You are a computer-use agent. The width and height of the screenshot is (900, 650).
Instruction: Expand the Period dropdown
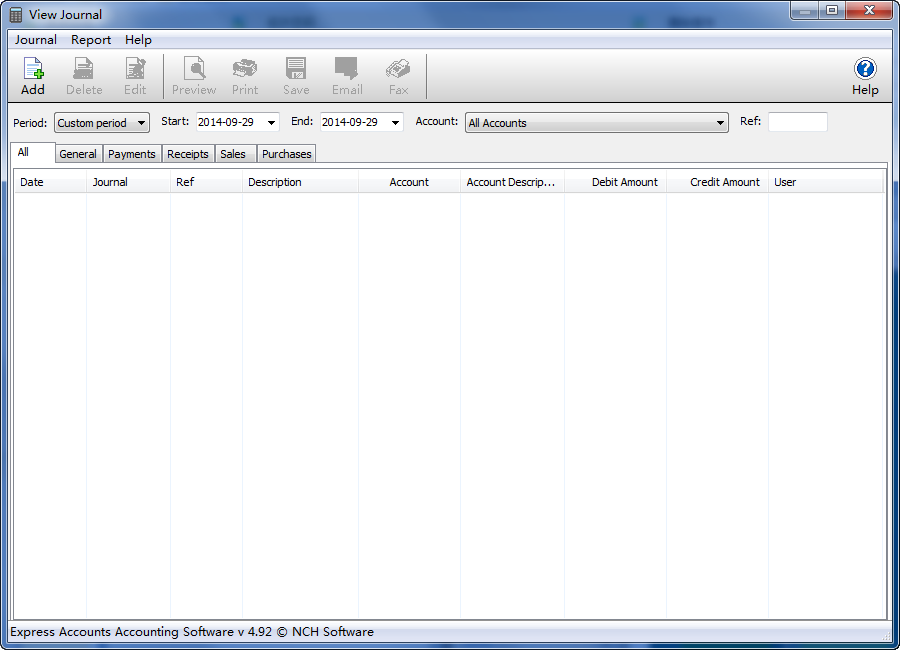pos(102,122)
